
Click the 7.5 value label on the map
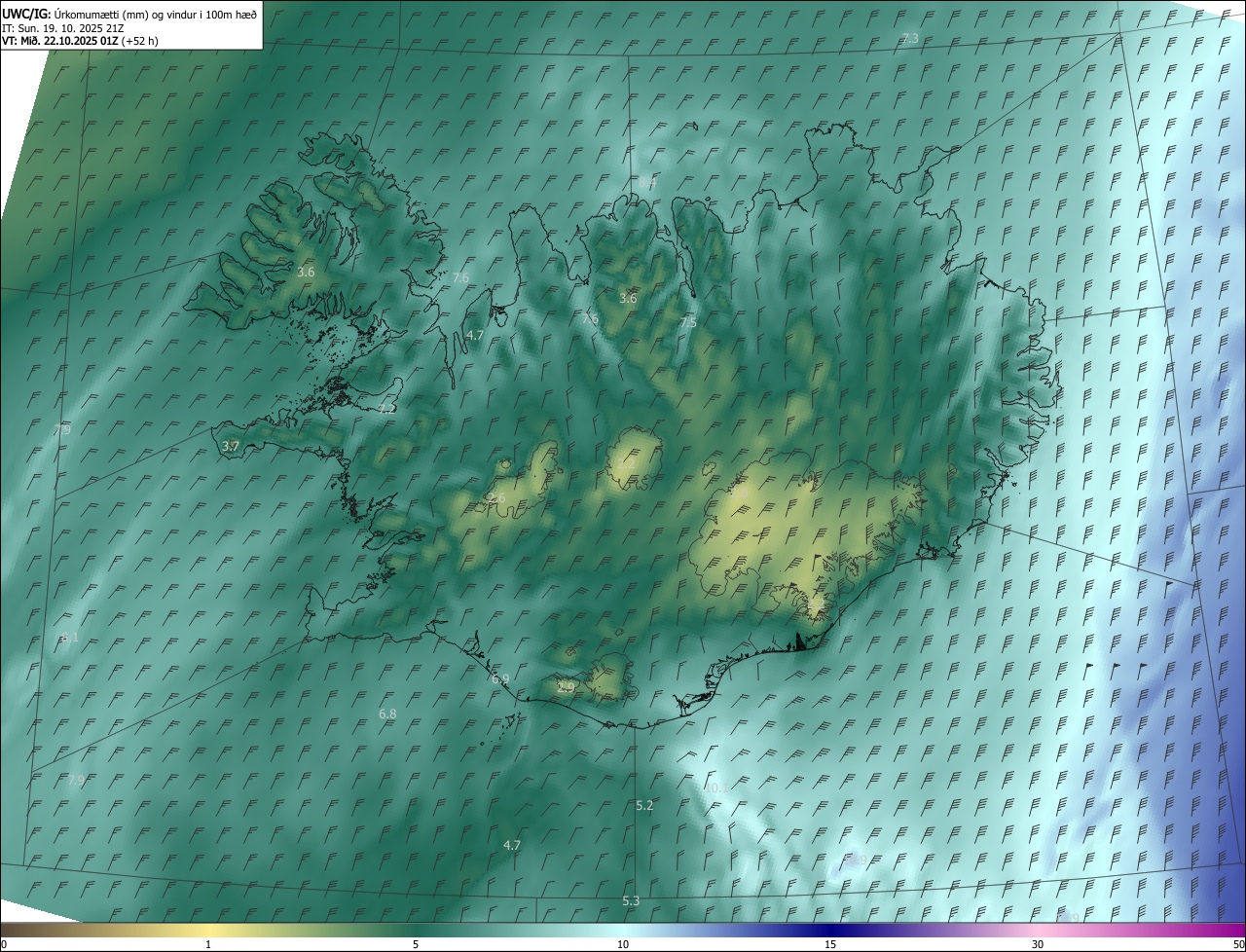point(688,322)
